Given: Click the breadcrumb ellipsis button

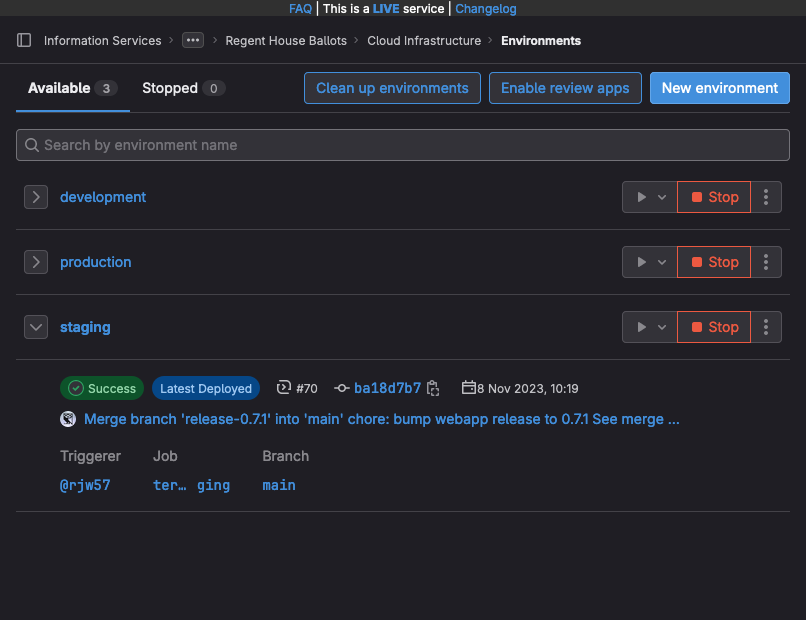Looking at the screenshot, I should pos(193,41).
